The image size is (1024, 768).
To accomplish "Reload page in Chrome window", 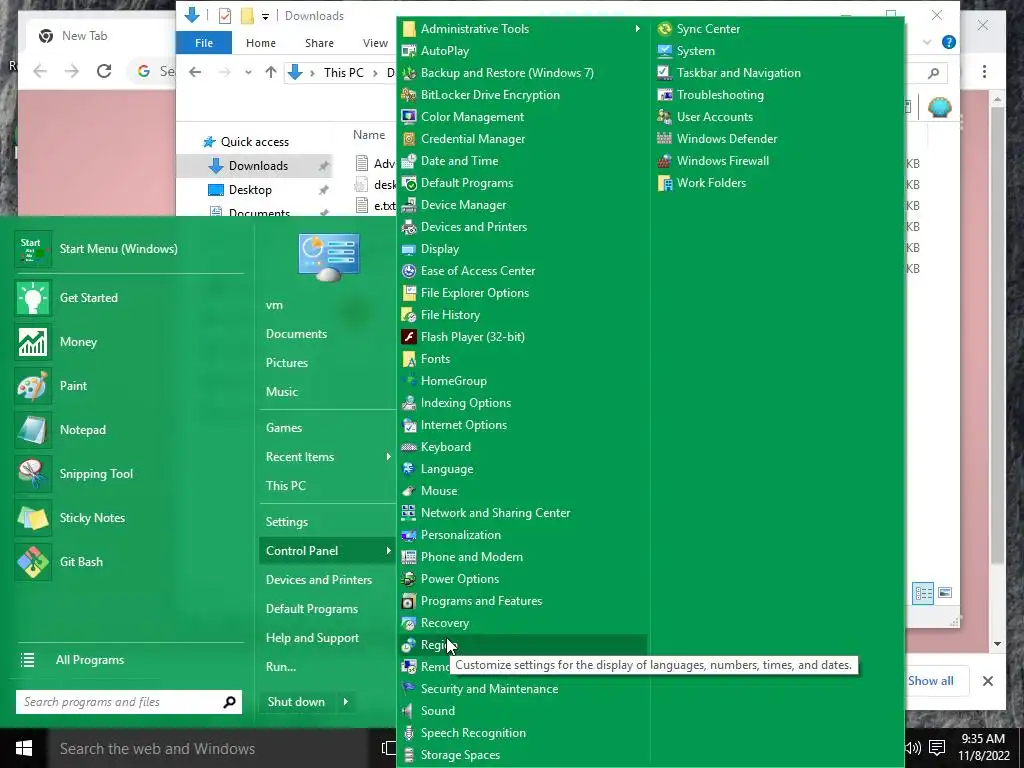I will [103, 71].
